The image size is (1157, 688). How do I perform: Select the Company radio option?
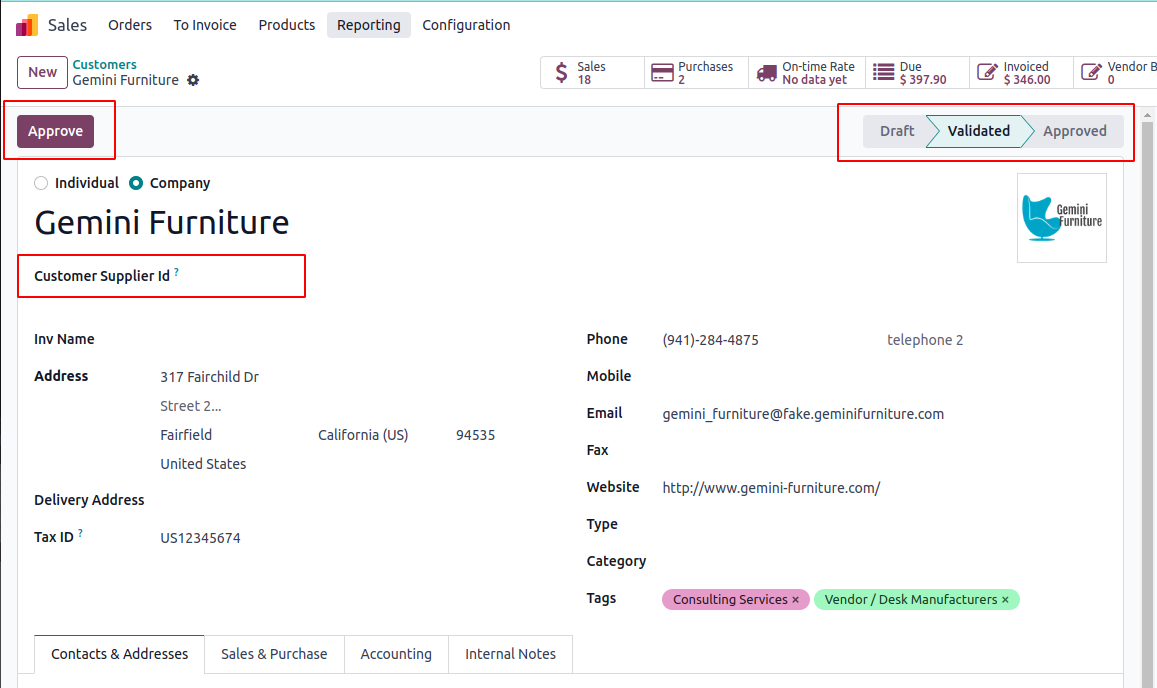pyautogui.click(x=136, y=183)
